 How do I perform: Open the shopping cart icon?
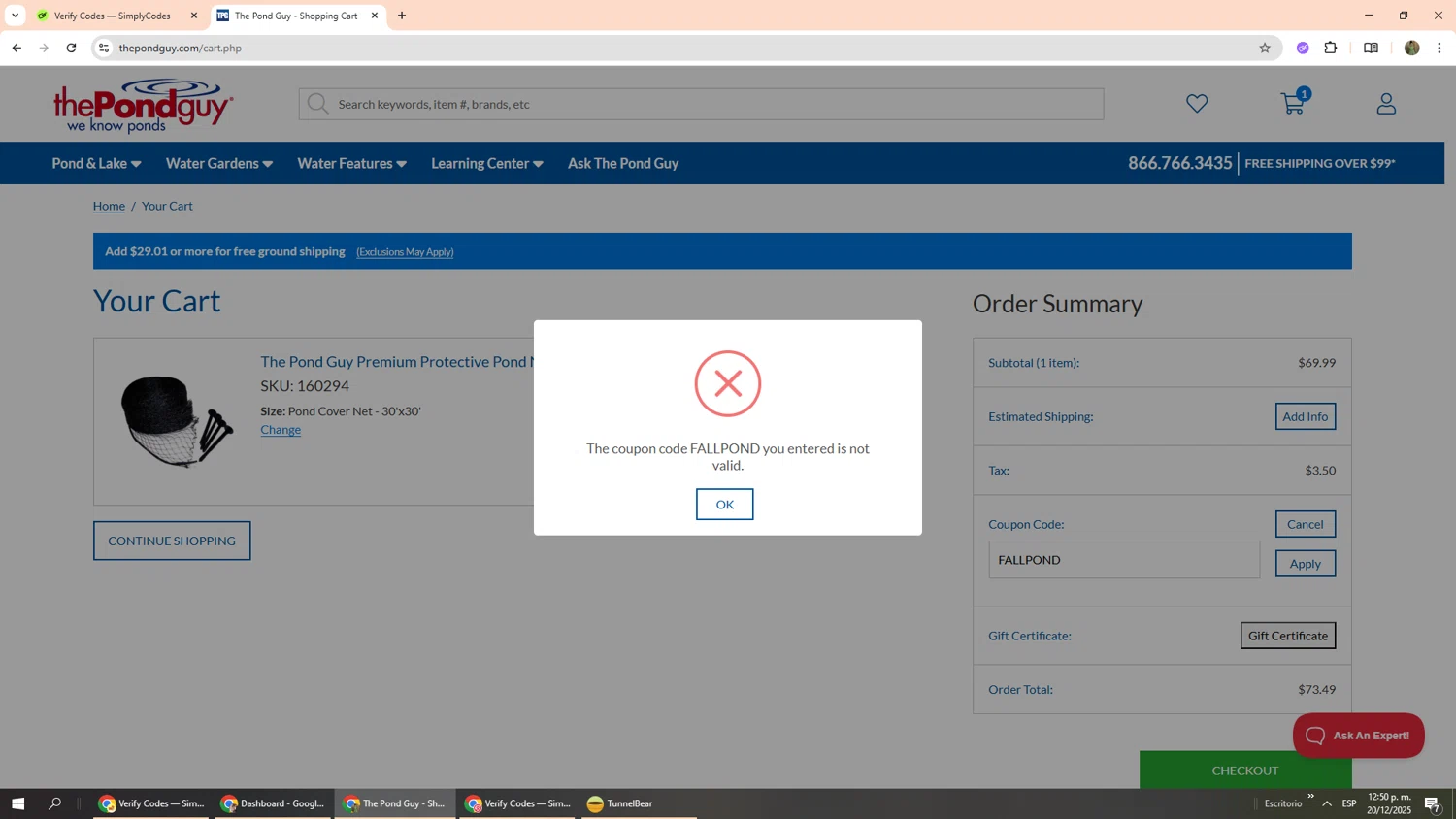click(x=1293, y=103)
